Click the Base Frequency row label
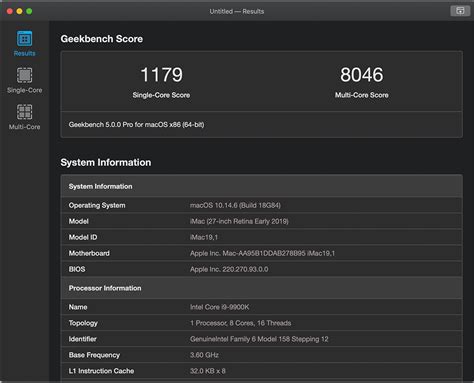The width and height of the screenshot is (474, 383). (94, 355)
